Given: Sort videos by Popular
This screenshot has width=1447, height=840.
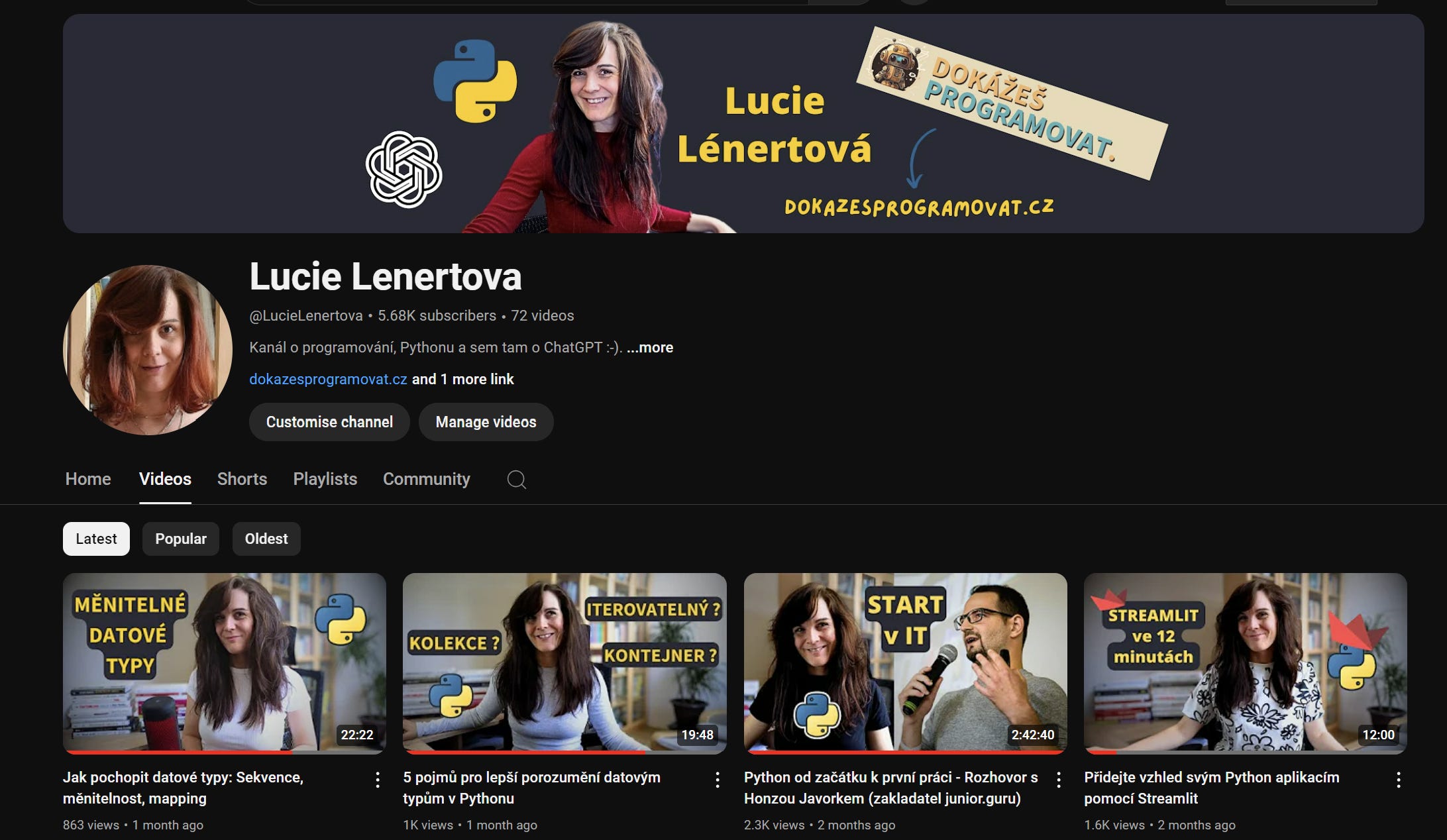Looking at the screenshot, I should (181, 539).
